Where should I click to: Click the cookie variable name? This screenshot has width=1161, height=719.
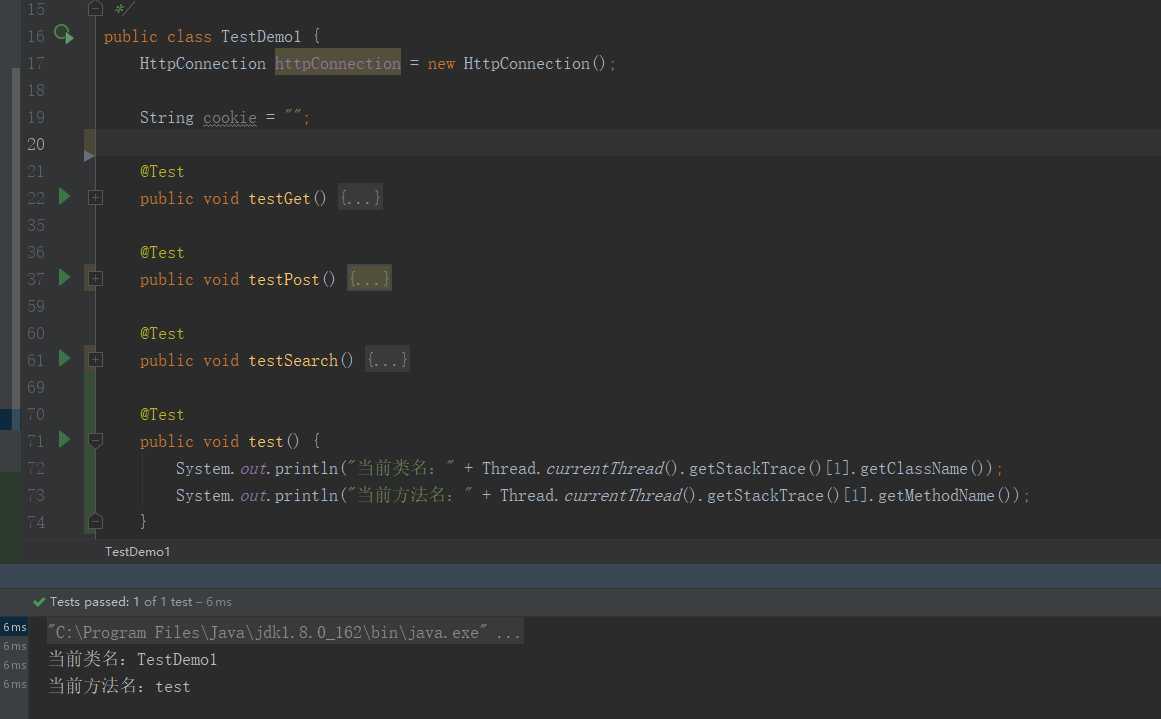tap(230, 118)
